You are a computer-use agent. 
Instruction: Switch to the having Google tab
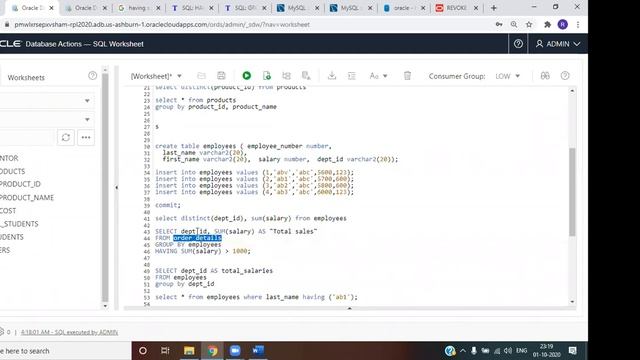click(x=138, y=8)
